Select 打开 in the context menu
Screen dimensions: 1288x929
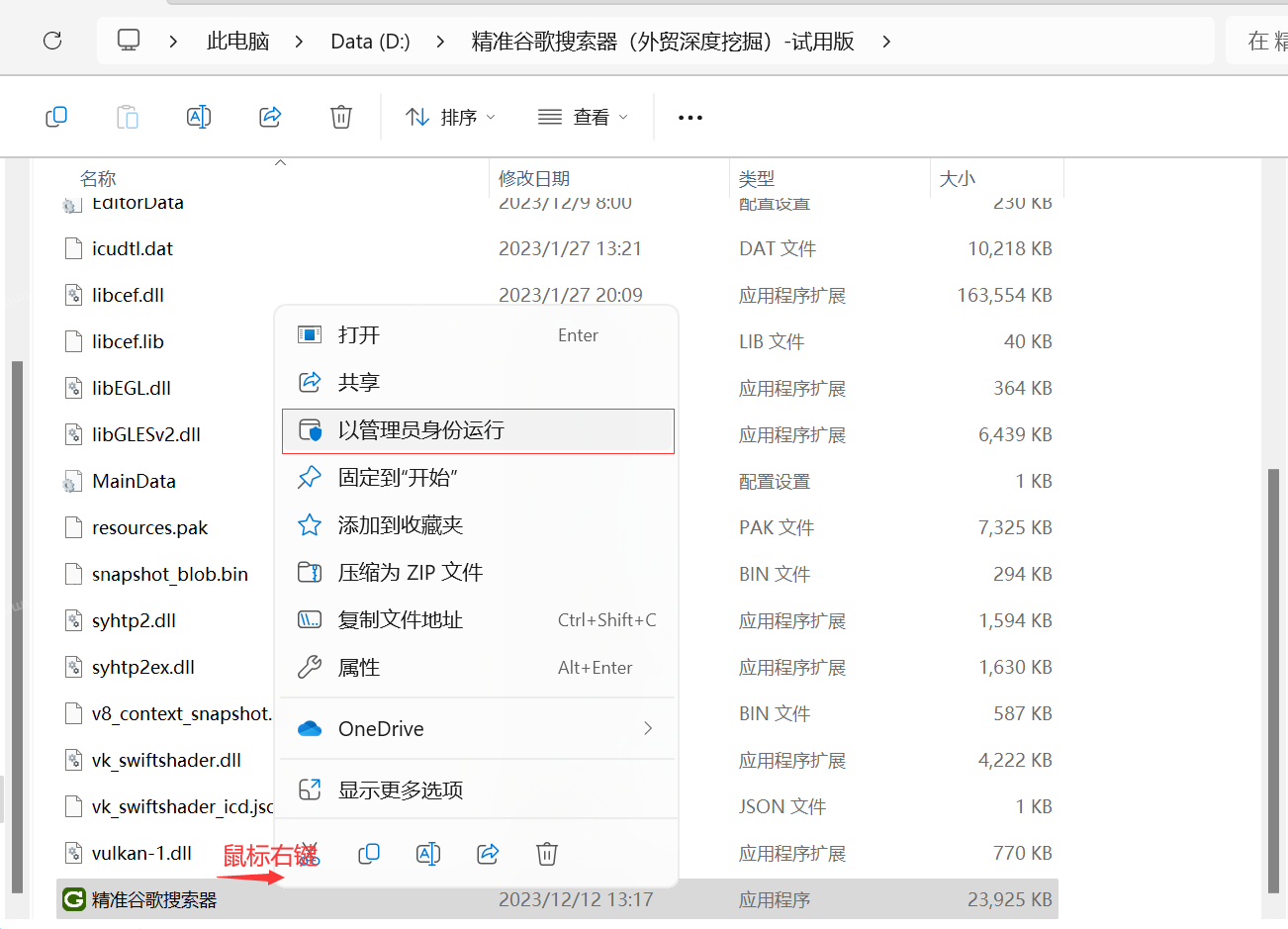(478, 335)
